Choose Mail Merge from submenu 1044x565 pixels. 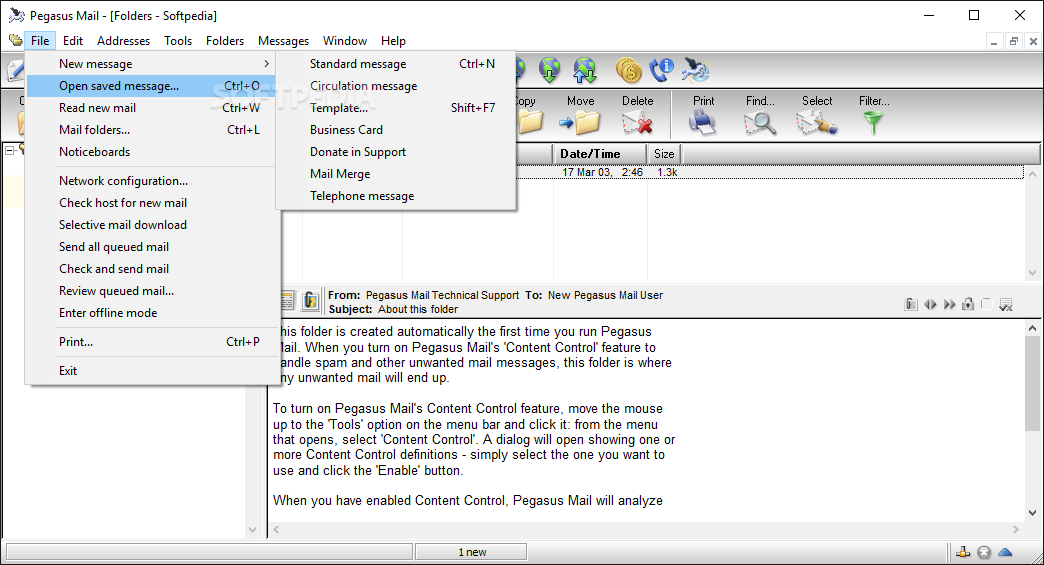[396, 174]
